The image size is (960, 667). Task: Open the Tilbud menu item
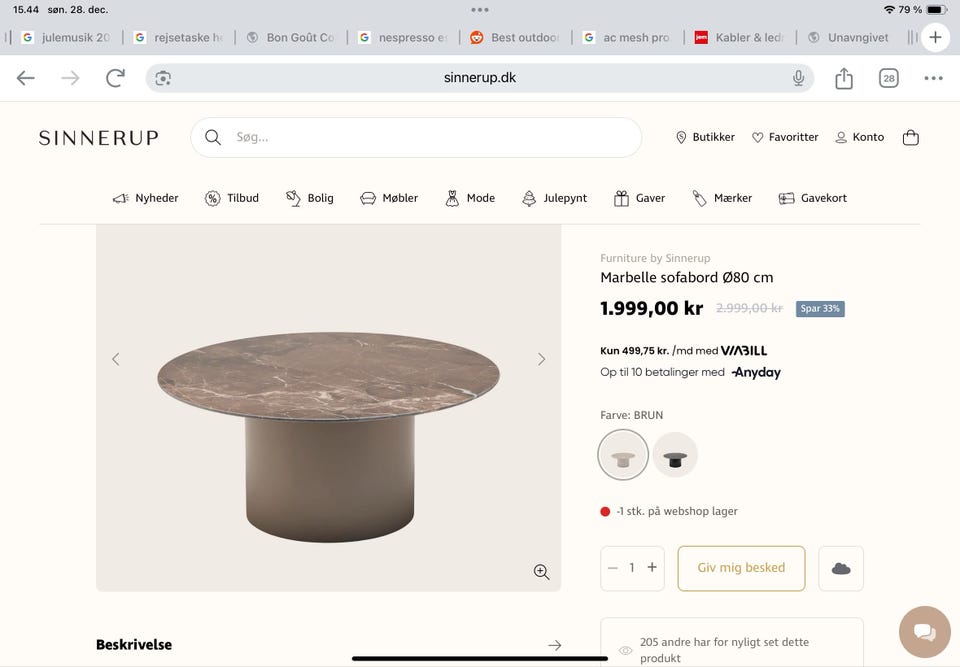pos(232,198)
